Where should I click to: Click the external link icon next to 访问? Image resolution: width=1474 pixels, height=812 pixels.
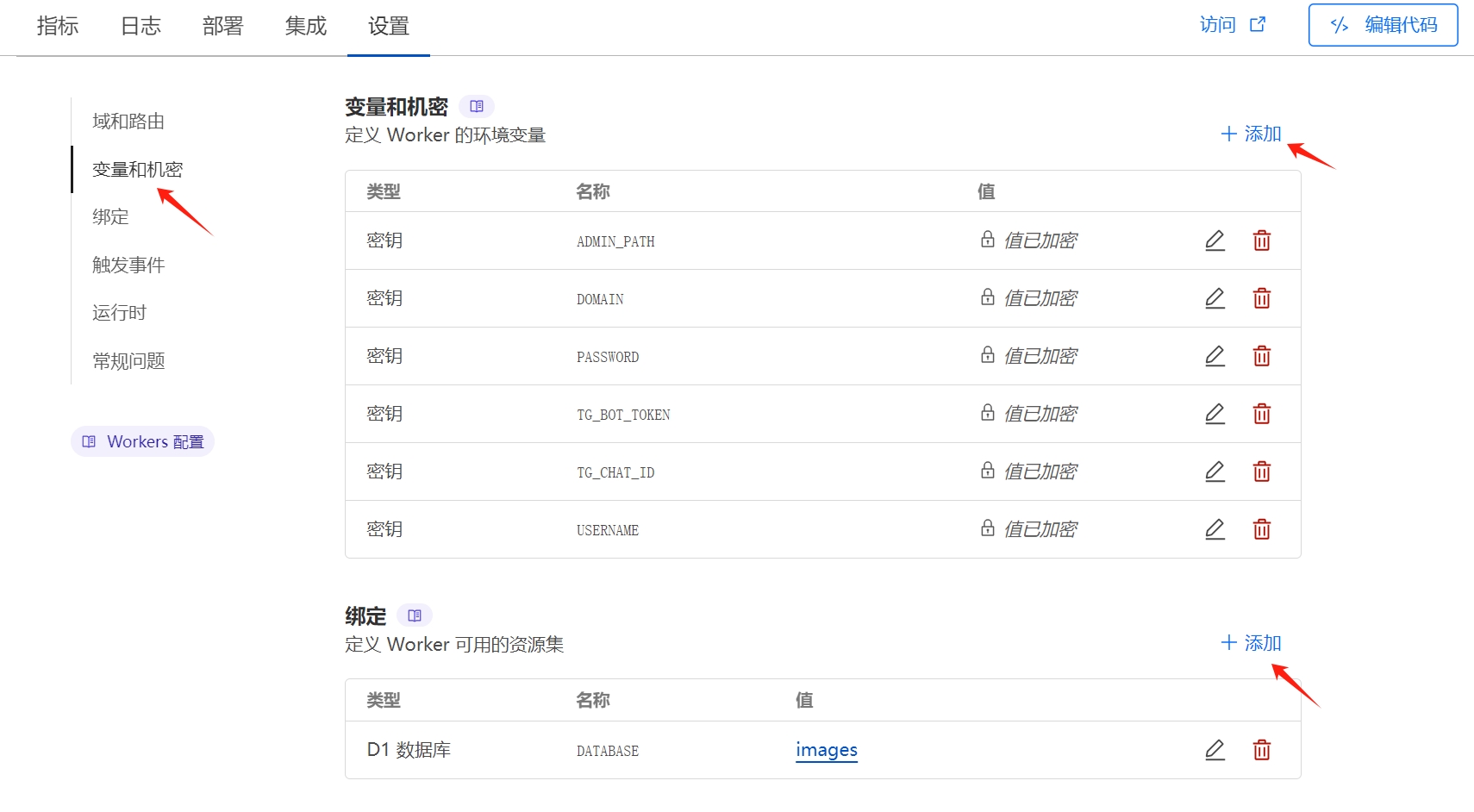[x=1258, y=24]
